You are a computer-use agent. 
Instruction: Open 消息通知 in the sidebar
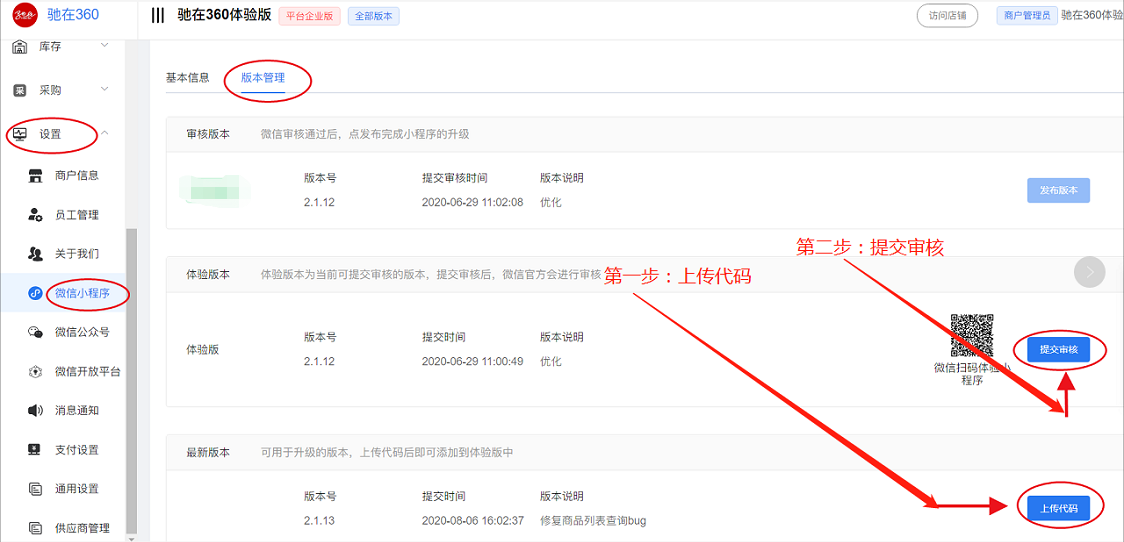(77, 411)
